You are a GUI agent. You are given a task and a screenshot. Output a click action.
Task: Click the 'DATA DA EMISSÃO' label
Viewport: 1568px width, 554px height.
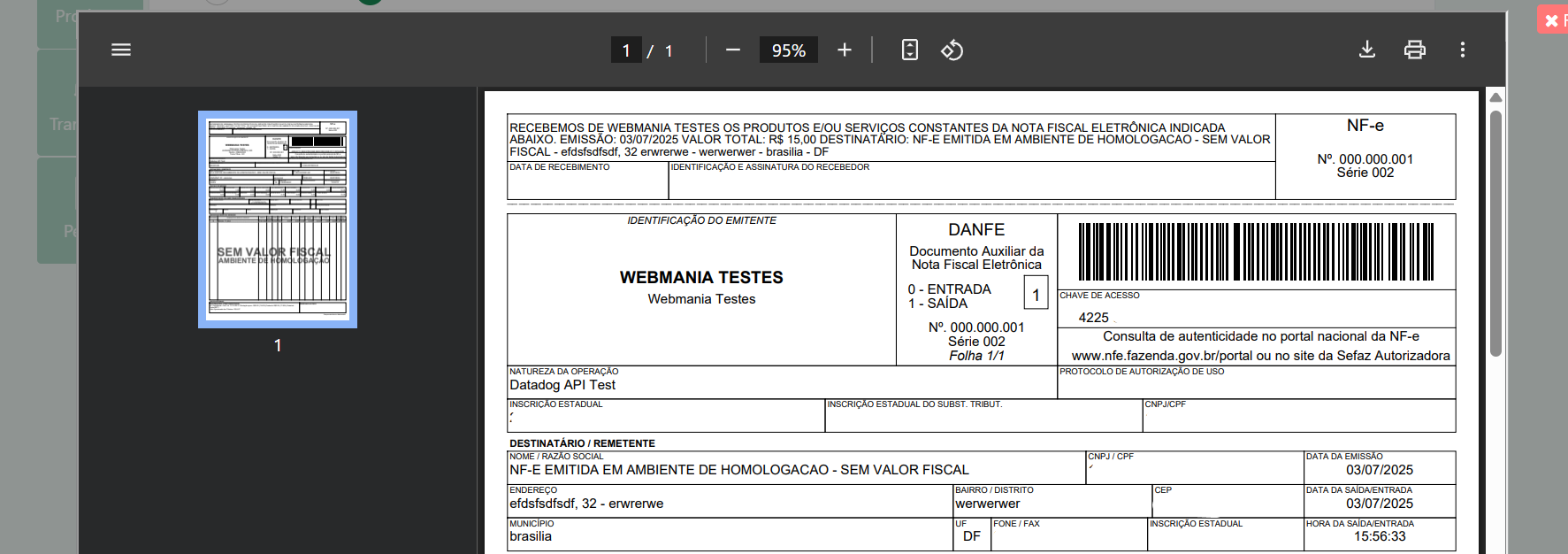coord(1344,457)
